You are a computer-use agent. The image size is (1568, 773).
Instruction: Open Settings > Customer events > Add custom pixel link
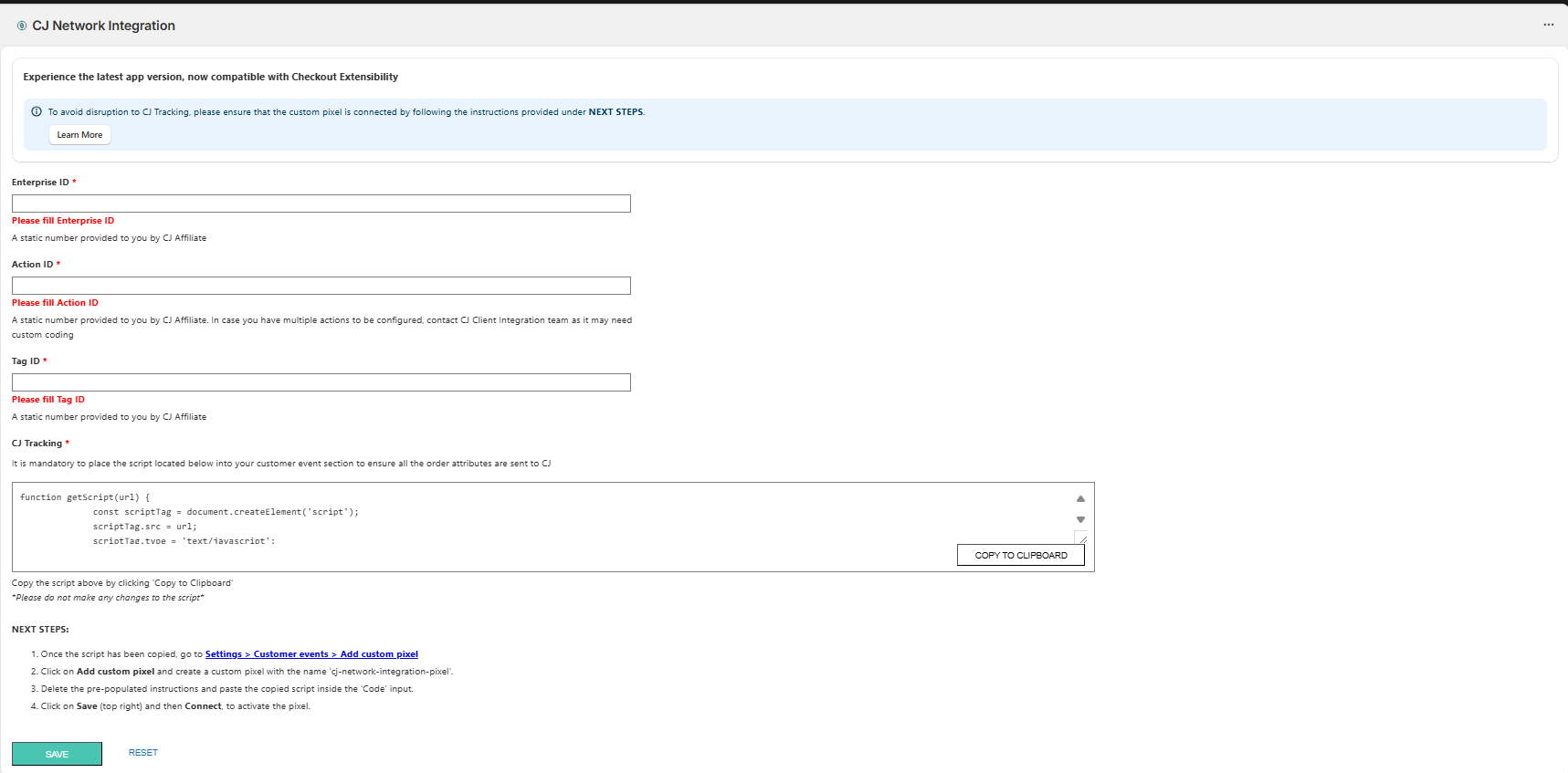(x=311, y=654)
